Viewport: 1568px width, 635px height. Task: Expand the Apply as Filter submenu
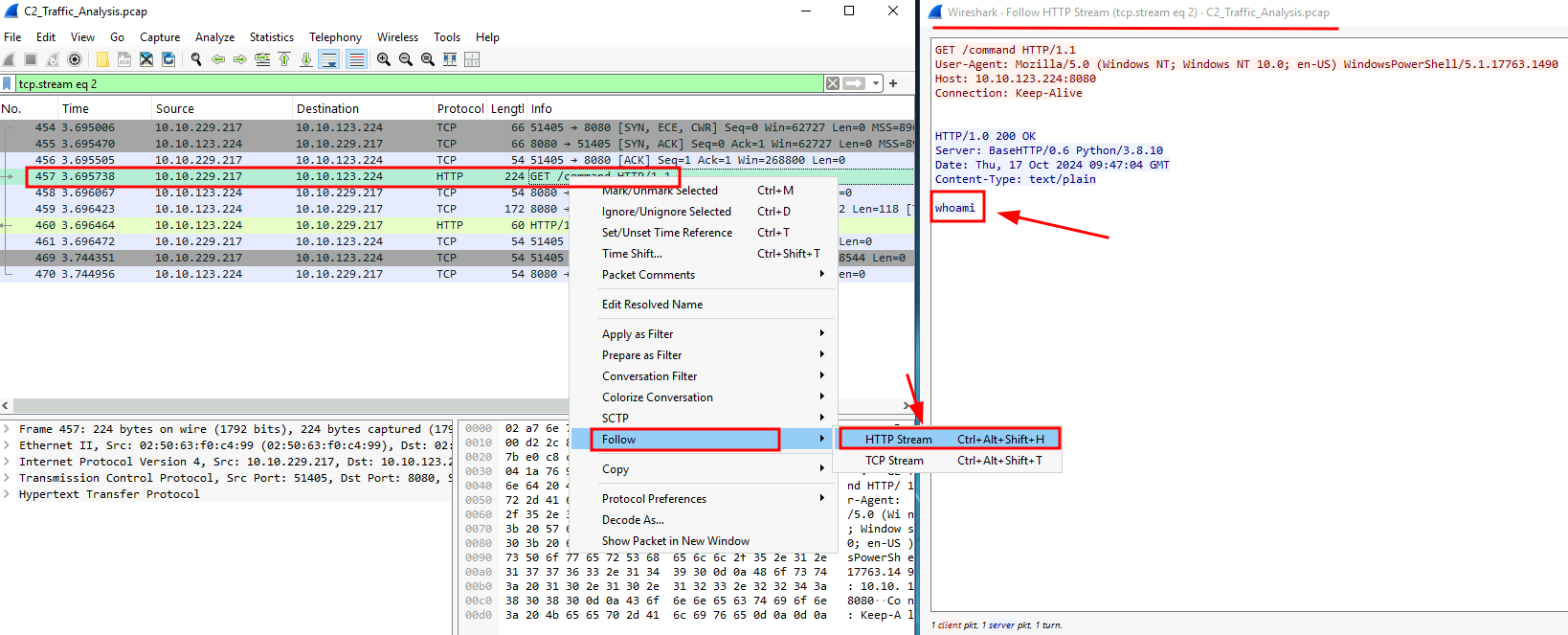[x=704, y=334]
